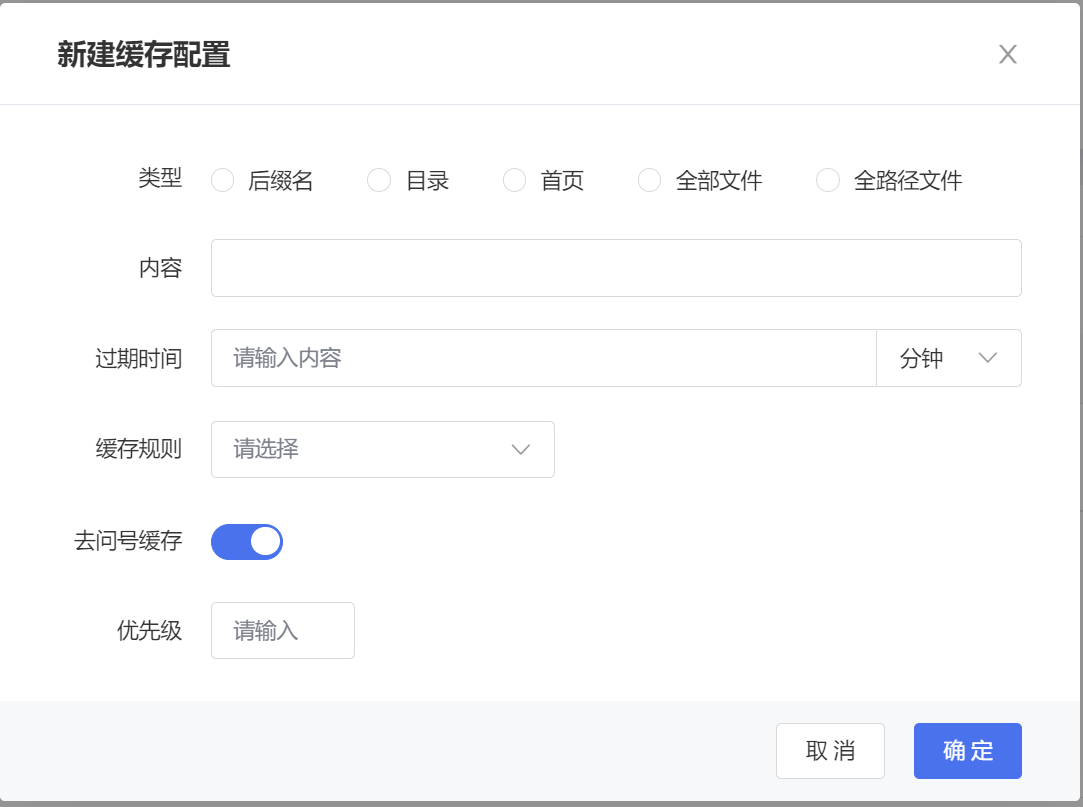Click the 优先级 input field
Viewport: 1083px width, 807px height.
coord(282,631)
